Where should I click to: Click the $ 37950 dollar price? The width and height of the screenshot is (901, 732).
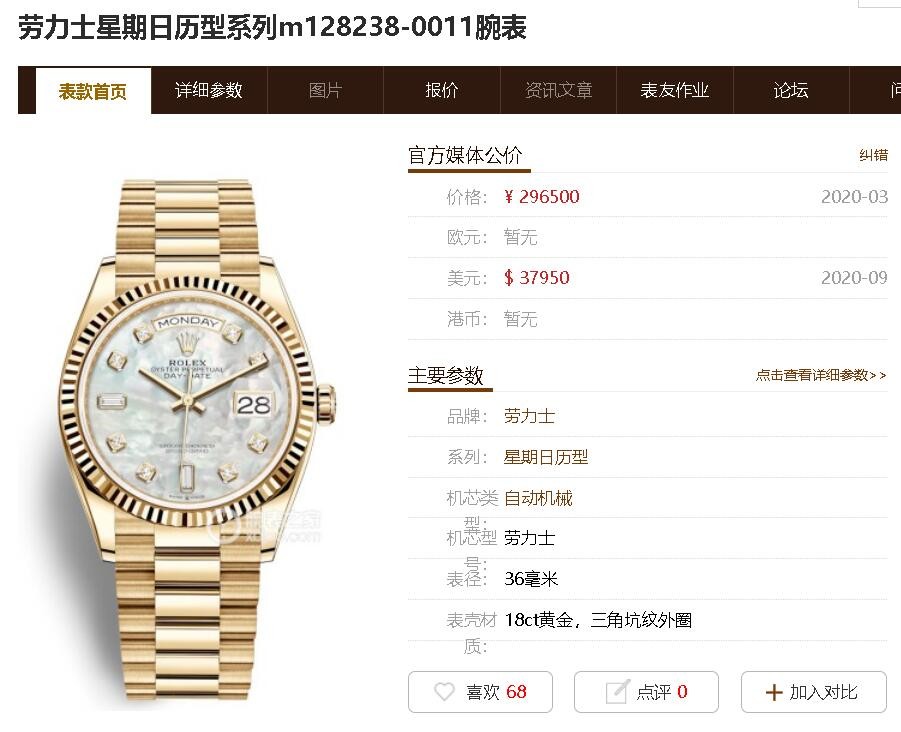coord(536,278)
